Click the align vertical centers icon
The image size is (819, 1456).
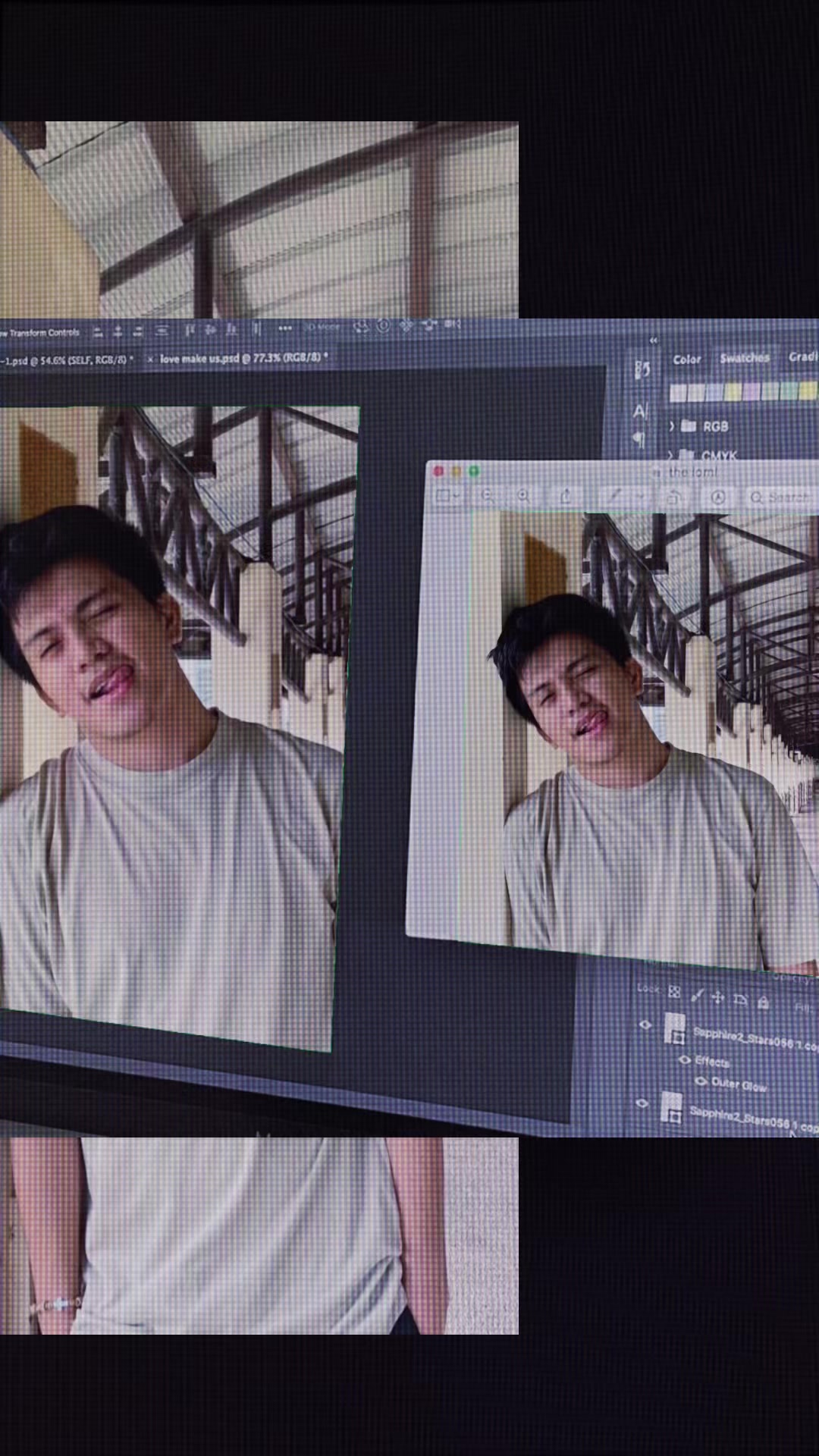[210, 331]
